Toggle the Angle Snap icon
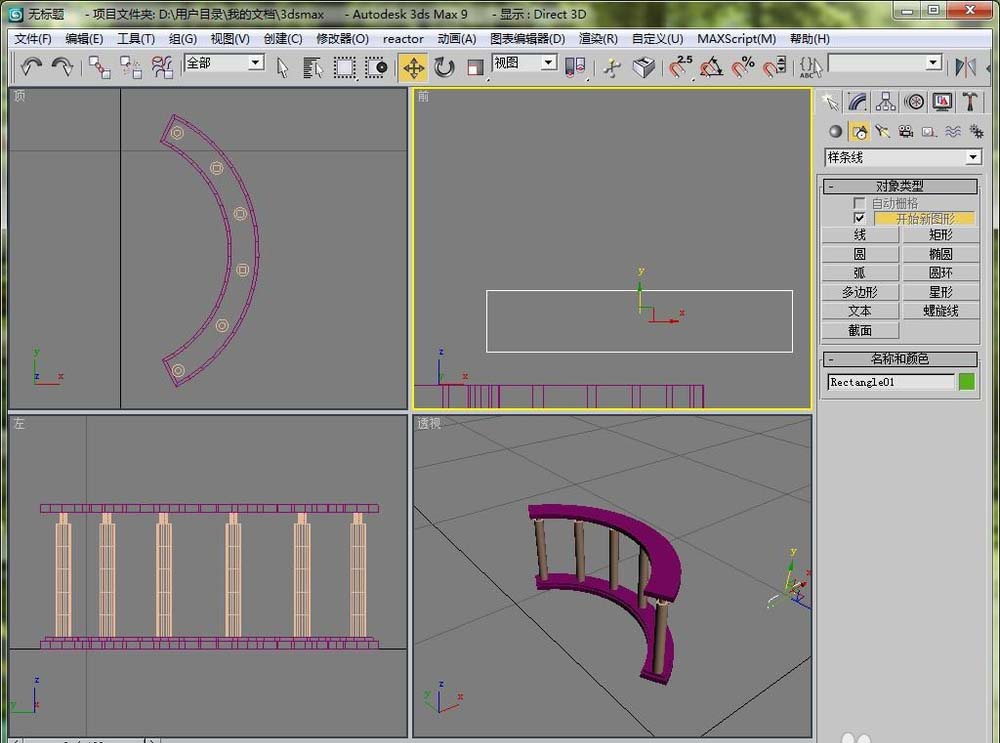Image resolution: width=1000 pixels, height=743 pixels. [x=711, y=67]
